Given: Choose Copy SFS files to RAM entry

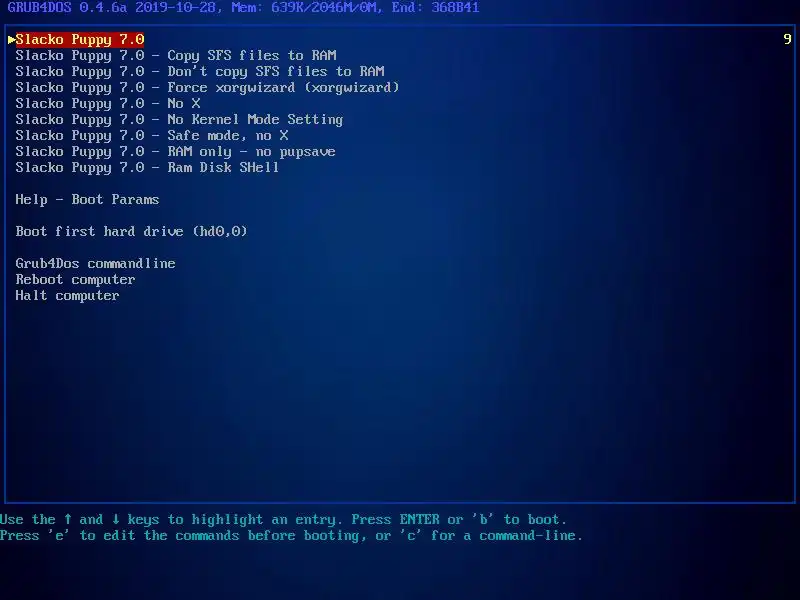Looking at the screenshot, I should [176, 56].
